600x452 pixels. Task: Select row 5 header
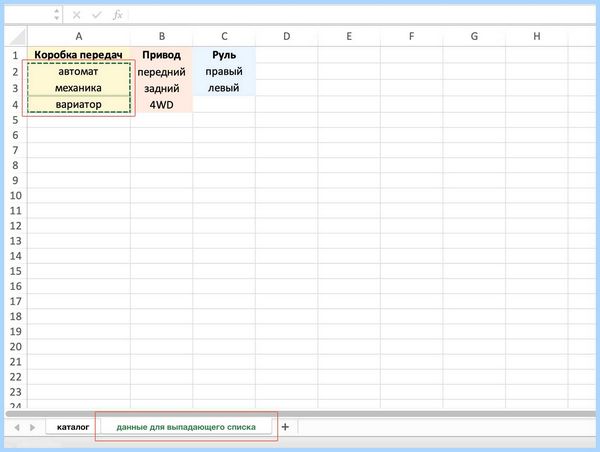pos(15,120)
